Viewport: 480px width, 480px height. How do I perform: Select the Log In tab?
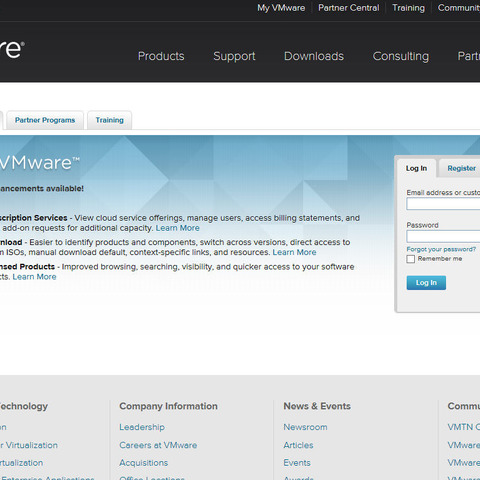coord(416,168)
